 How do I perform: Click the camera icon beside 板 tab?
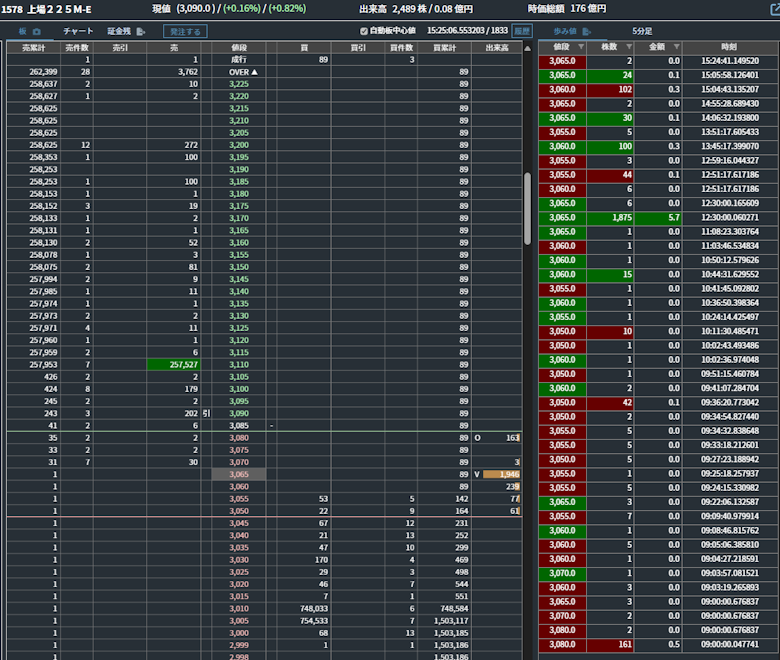[36, 31]
